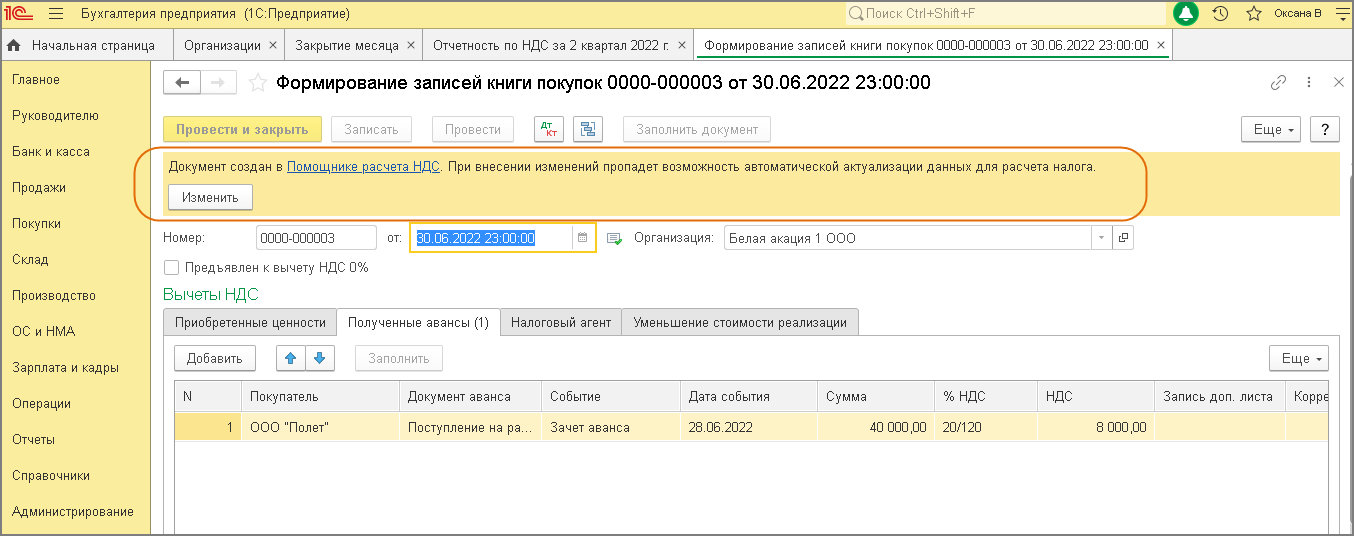Close the Организации tab

point(273,45)
